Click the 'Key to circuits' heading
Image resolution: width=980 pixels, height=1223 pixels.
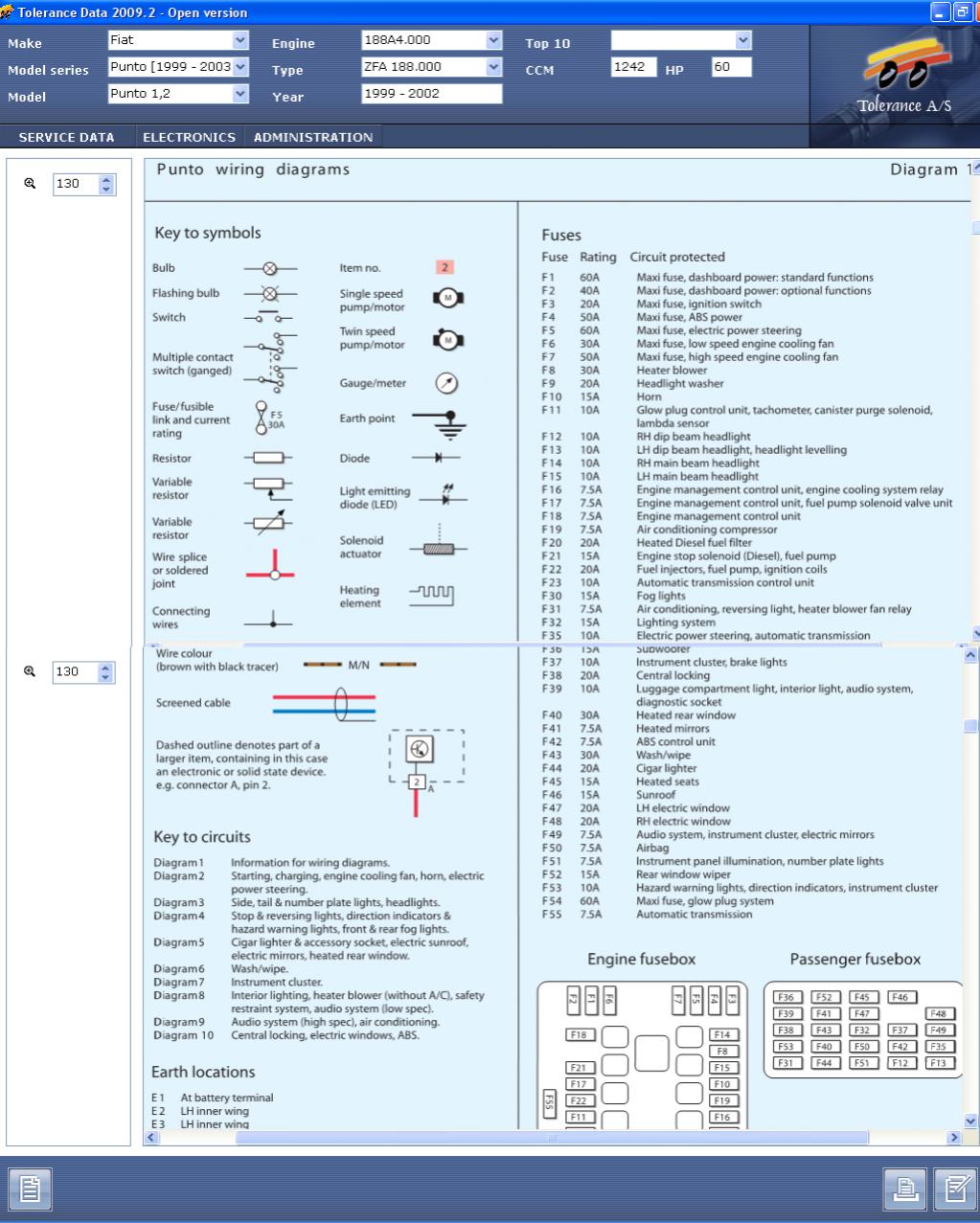point(202,837)
